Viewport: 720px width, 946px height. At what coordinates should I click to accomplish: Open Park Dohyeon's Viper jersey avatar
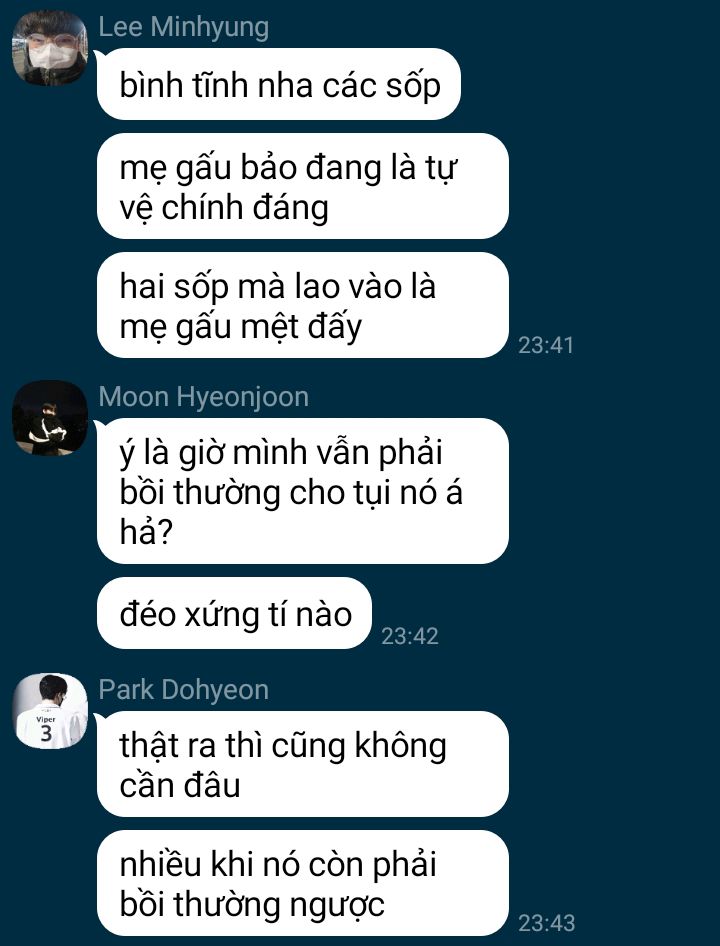click(x=50, y=711)
